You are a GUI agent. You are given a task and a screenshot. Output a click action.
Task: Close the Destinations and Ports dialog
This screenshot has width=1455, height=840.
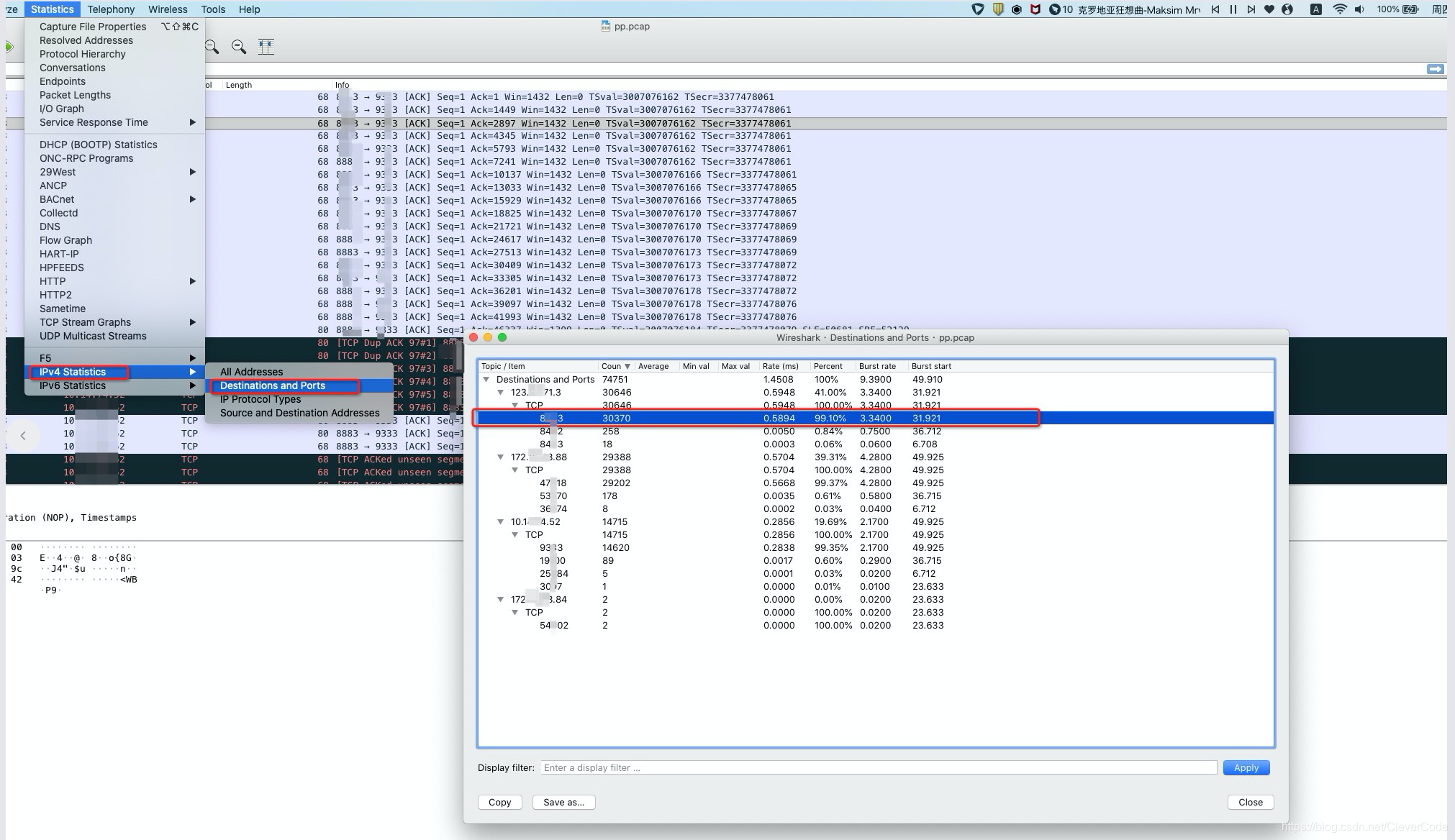click(x=1251, y=802)
